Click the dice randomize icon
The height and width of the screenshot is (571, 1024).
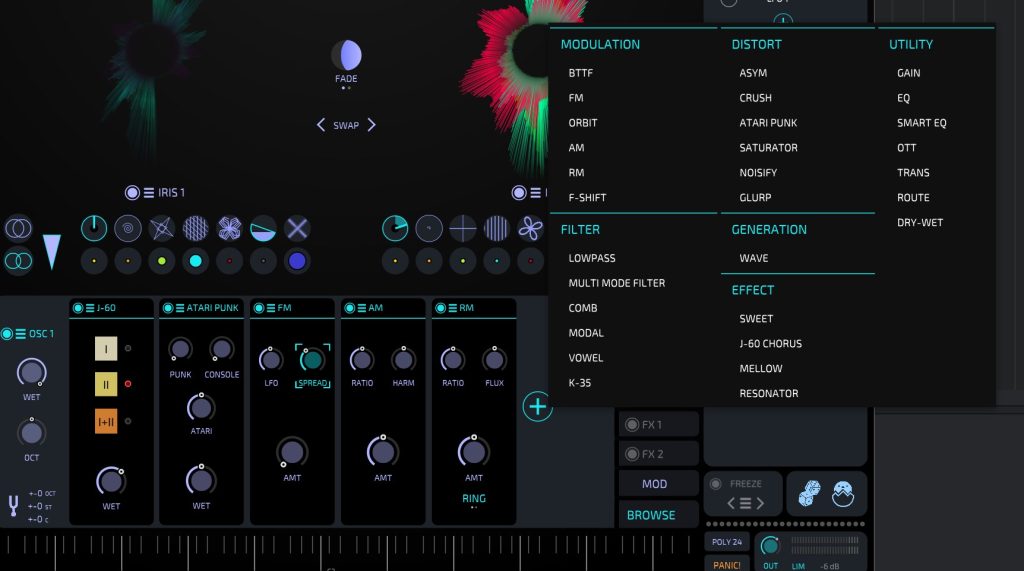pos(809,493)
